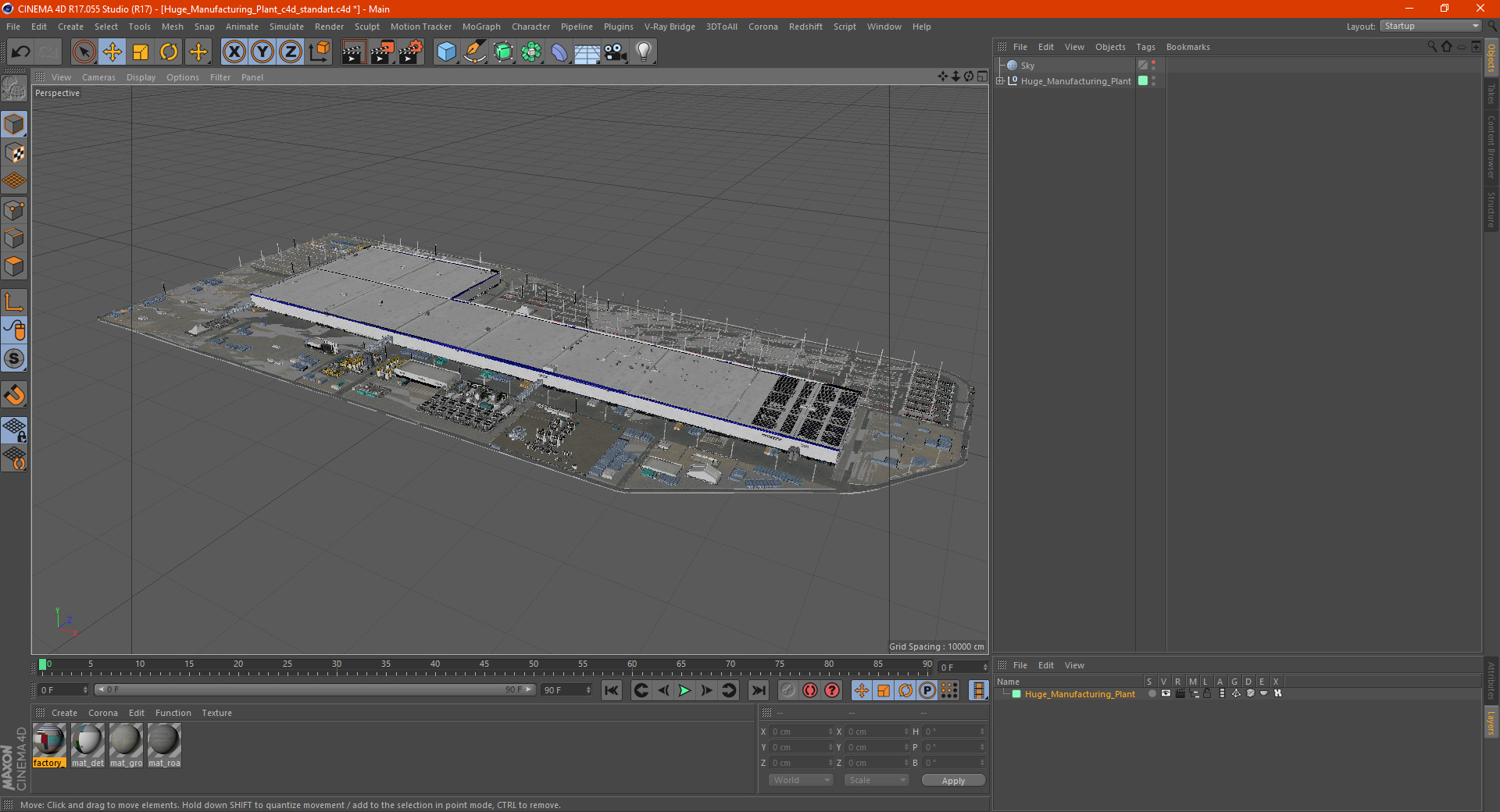The height and width of the screenshot is (812, 1500).
Task: Open the MoGraph menu
Action: [x=481, y=27]
